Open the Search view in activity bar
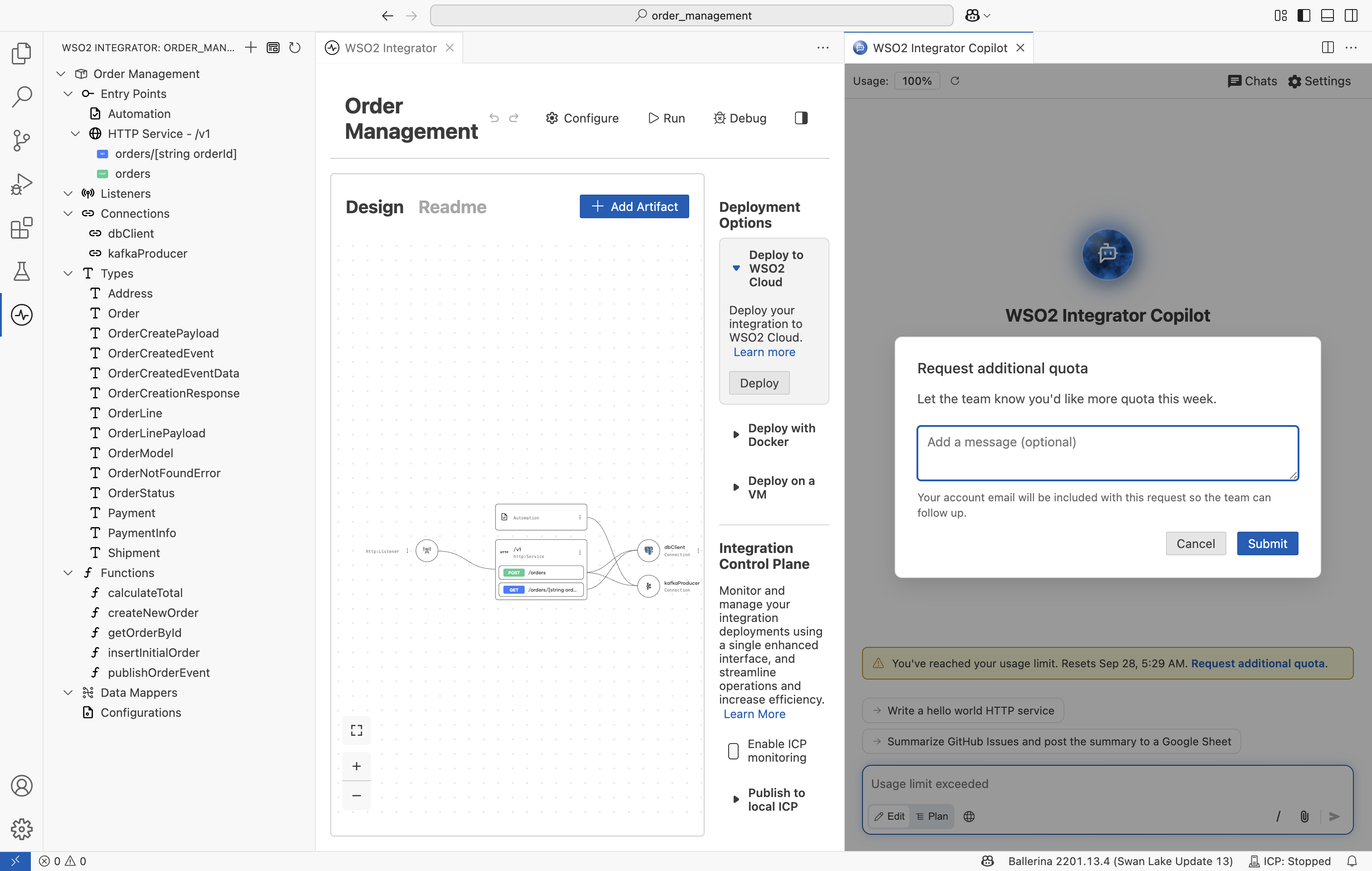This screenshot has height=871, width=1372. point(22,97)
